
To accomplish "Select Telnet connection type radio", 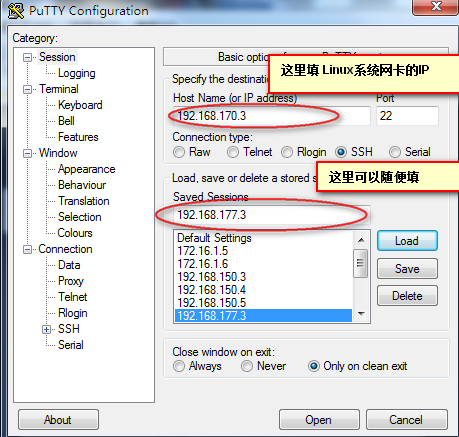I will point(233,152).
